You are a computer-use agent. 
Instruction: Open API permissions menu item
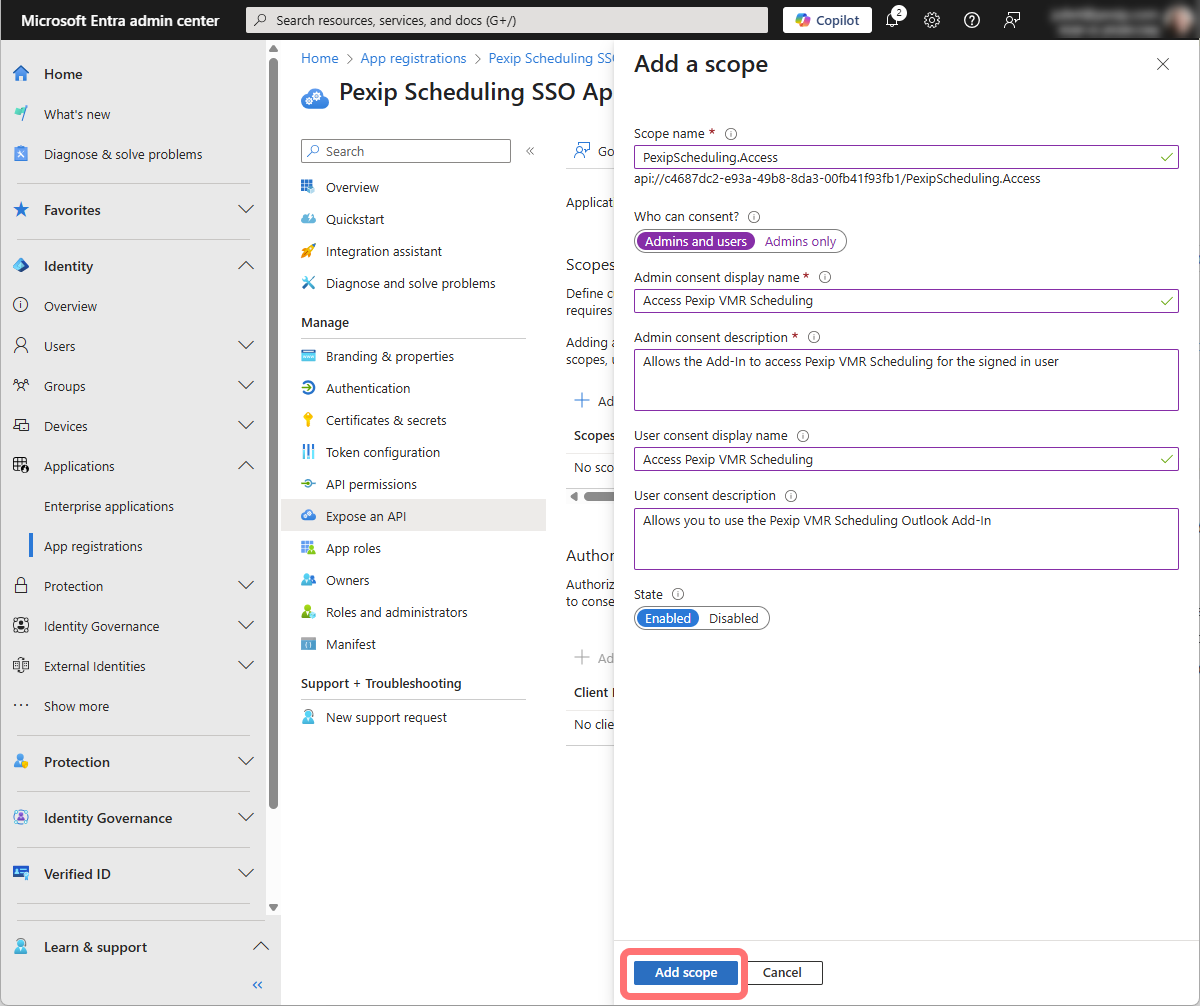point(371,484)
